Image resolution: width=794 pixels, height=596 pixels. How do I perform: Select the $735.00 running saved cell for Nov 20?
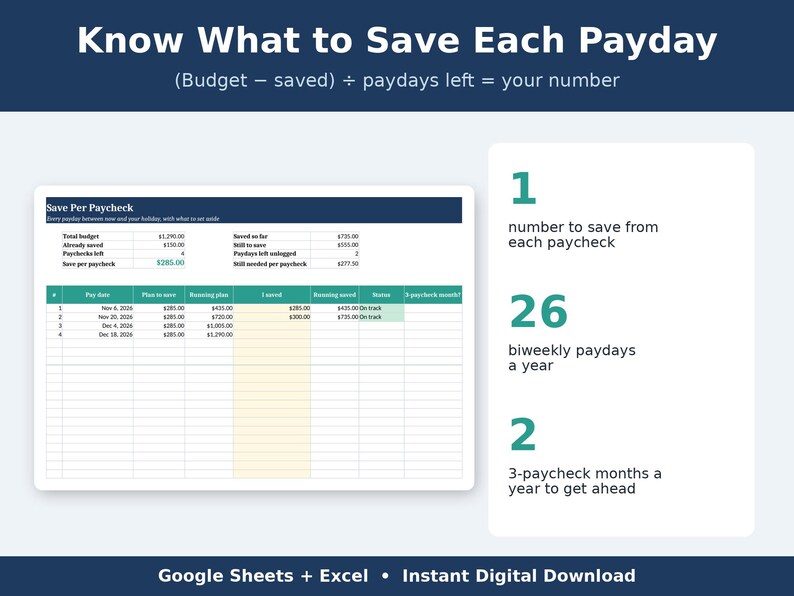tap(335, 317)
